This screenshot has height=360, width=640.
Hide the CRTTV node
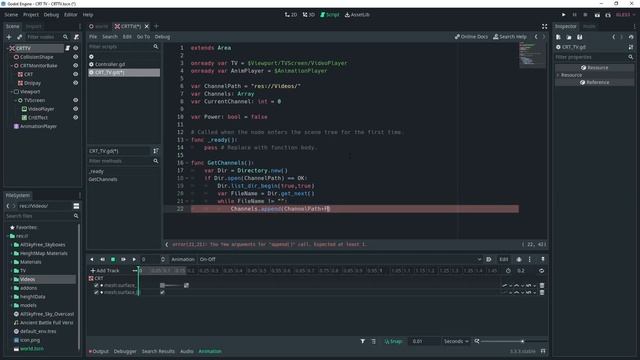[76, 48]
